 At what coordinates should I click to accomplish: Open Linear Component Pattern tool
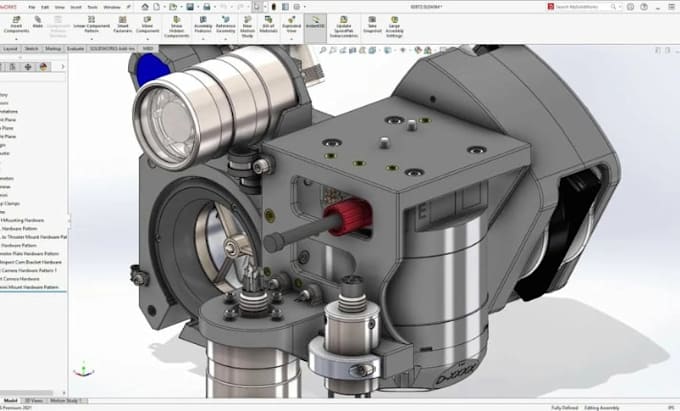[x=92, y=25]
